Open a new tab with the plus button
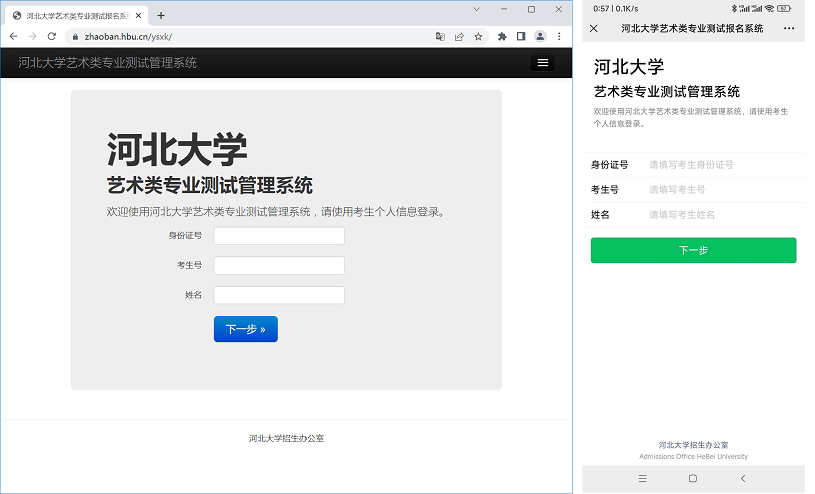The width and height of the screenshot is (815, 494). pyautogui.click(x=161, y=16)
